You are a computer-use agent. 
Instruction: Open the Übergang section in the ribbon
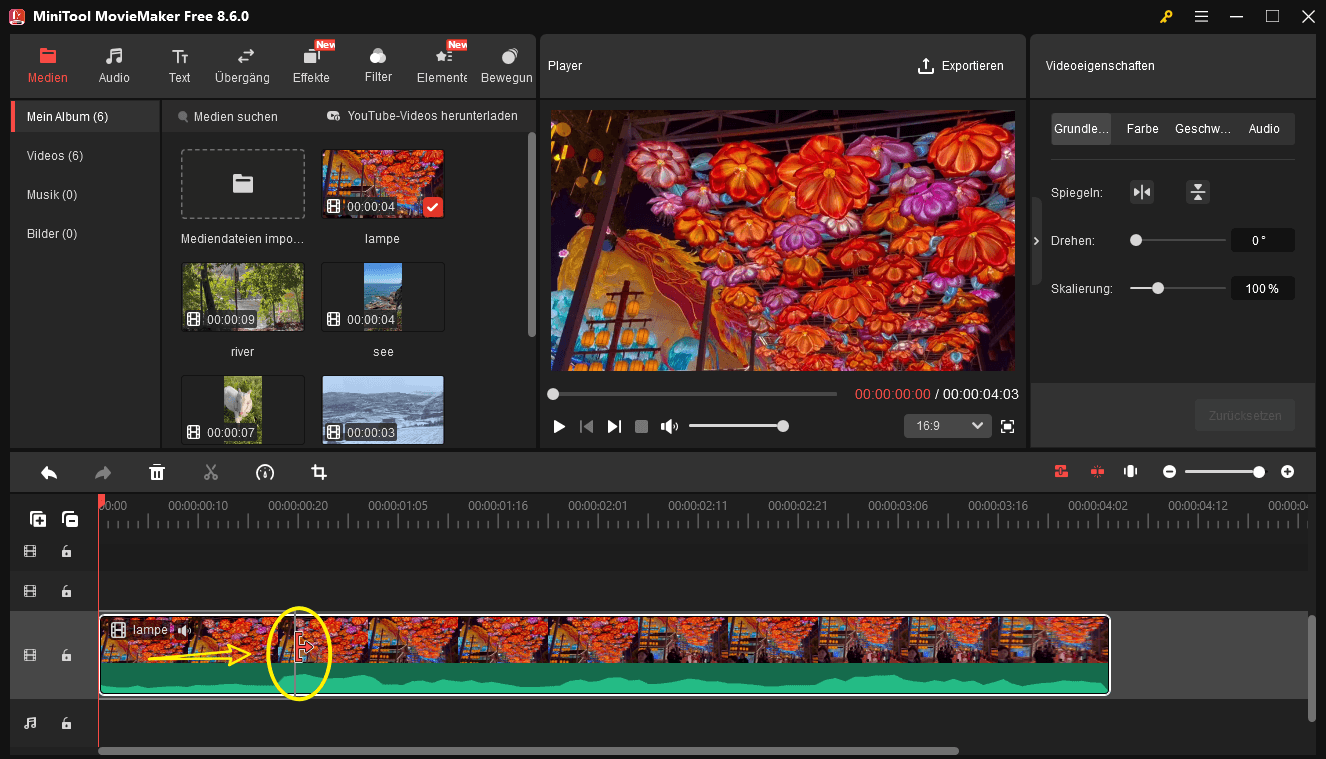tap(241, 65)
